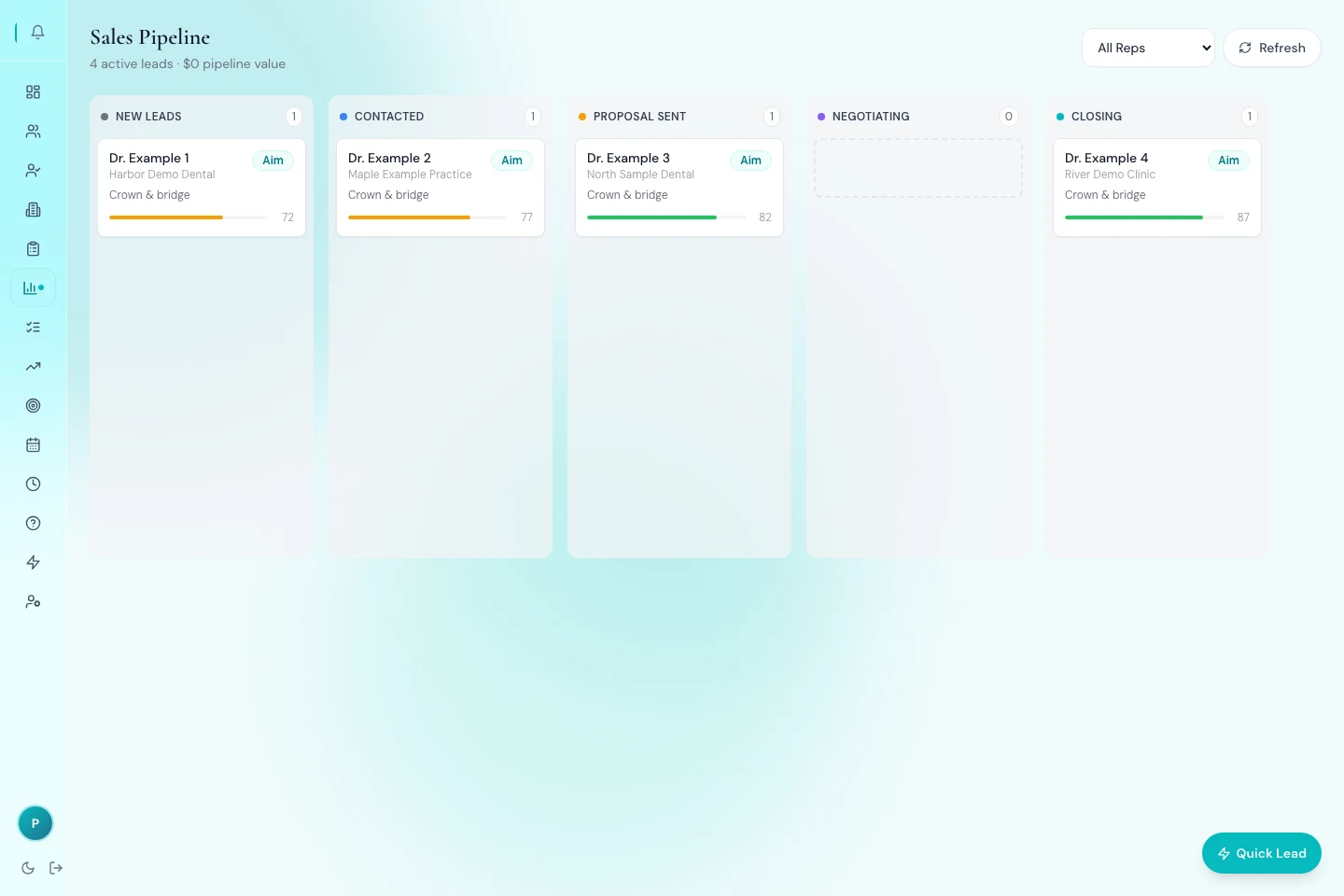The image size is (1344, 896).
Task: Open the clock history icon in sidebar
Action: (x=34, y=483)
